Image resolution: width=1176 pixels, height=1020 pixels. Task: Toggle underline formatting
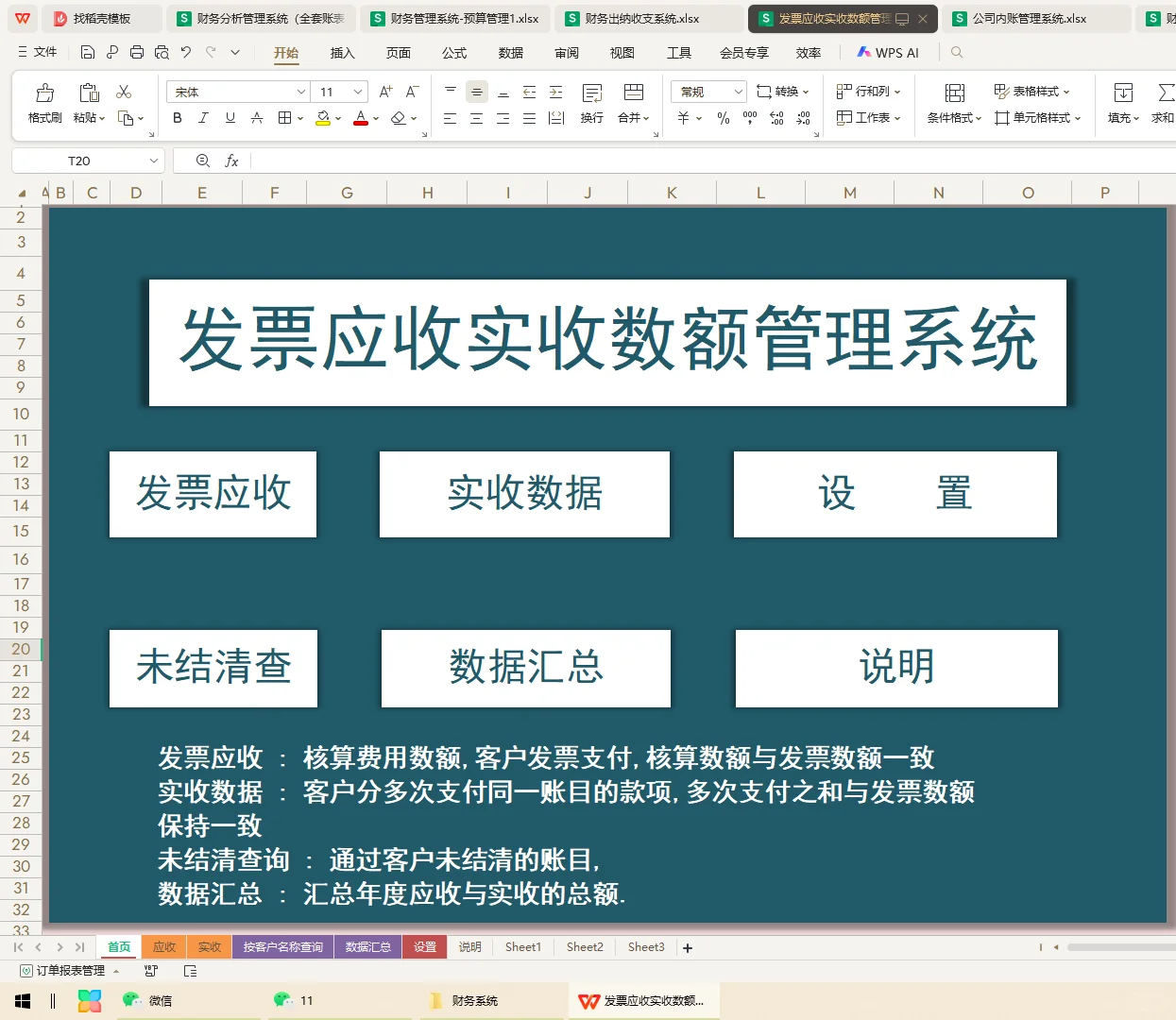click(x=230, y=118)
